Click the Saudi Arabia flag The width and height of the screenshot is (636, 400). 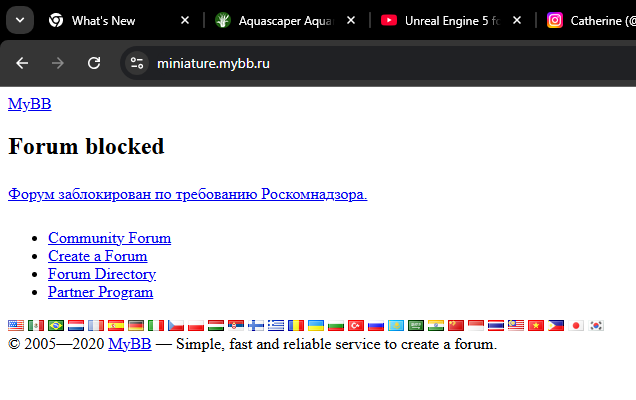click(416, 325)
